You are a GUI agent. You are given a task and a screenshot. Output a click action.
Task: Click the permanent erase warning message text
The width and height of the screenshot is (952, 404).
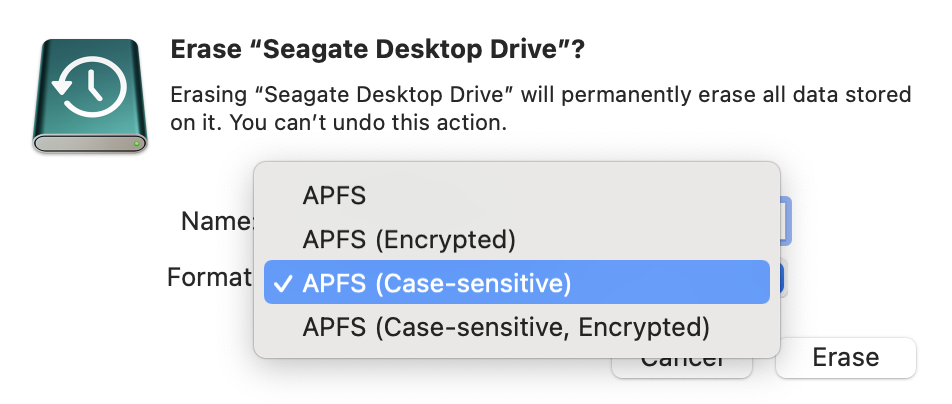point(540,96)
